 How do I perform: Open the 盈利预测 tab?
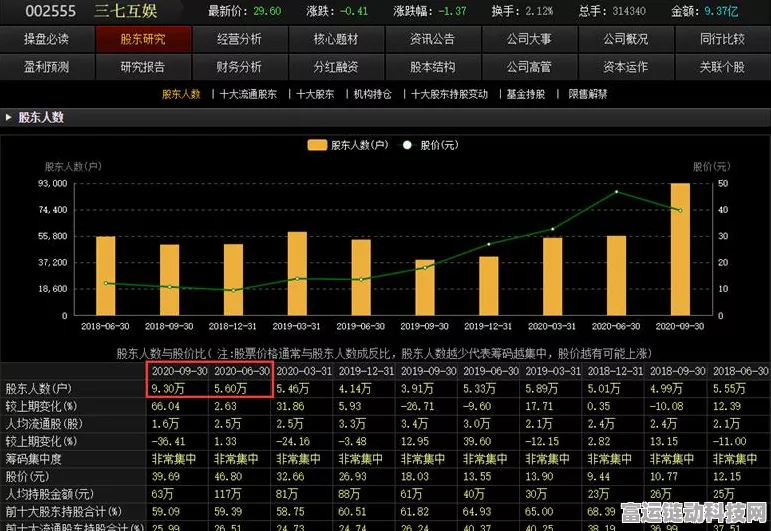coord(47,67)
